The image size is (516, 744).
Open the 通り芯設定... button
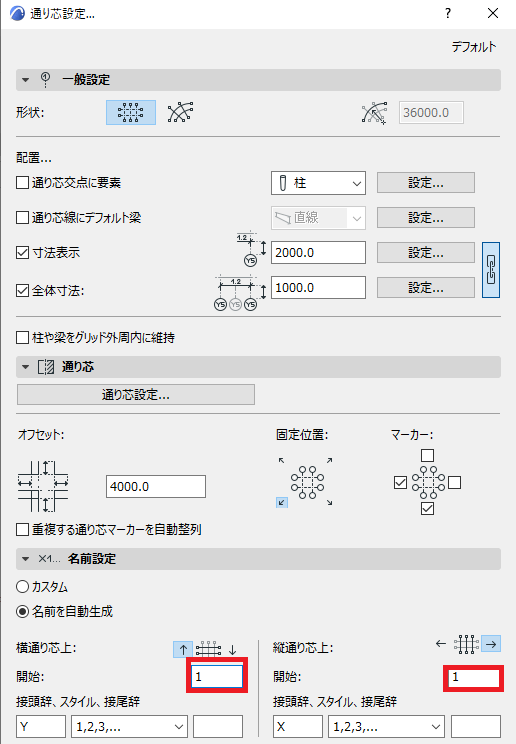pyautogui.click(x=136, y=395)
